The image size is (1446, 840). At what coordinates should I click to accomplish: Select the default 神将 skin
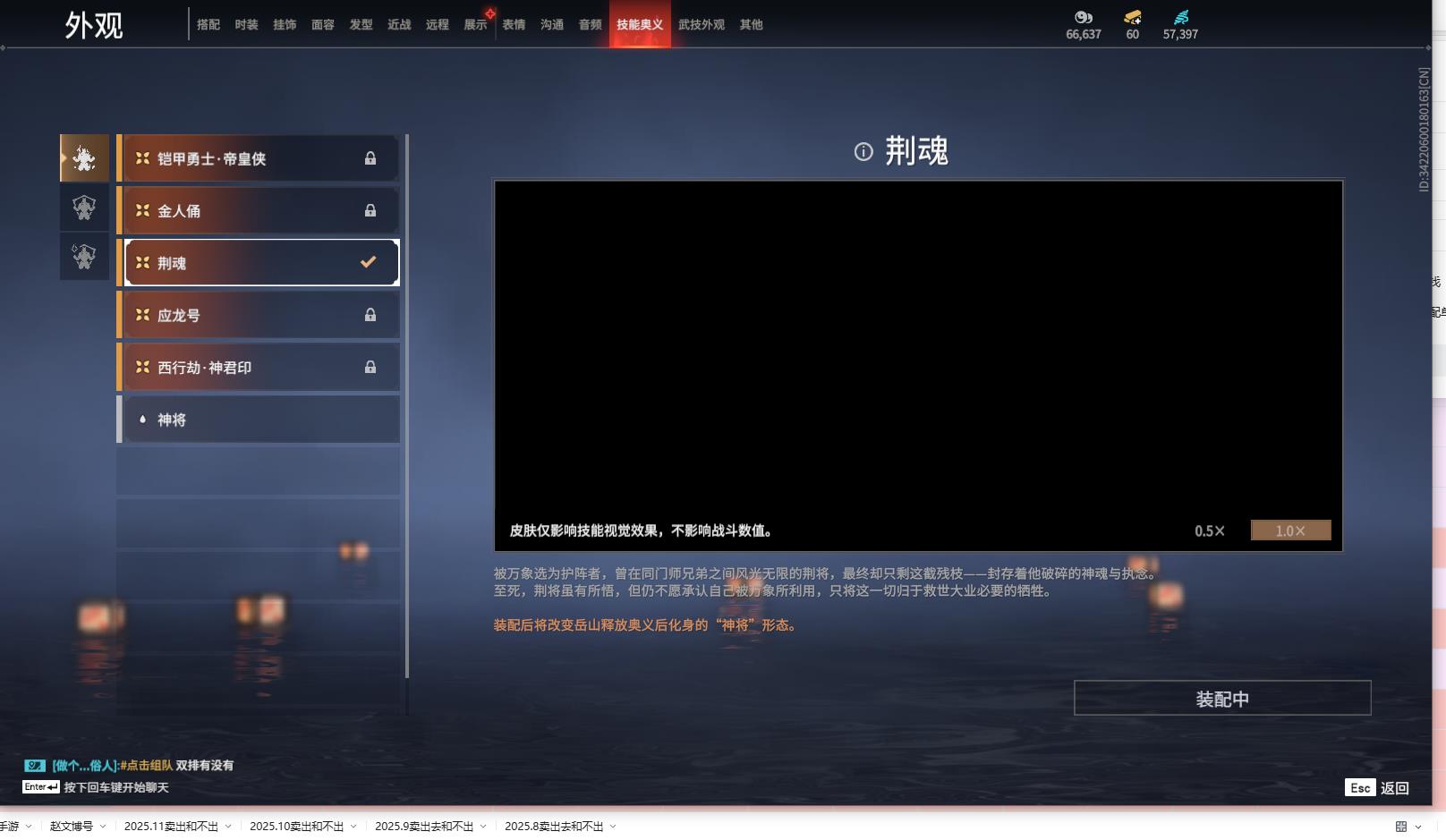point(259,420)
